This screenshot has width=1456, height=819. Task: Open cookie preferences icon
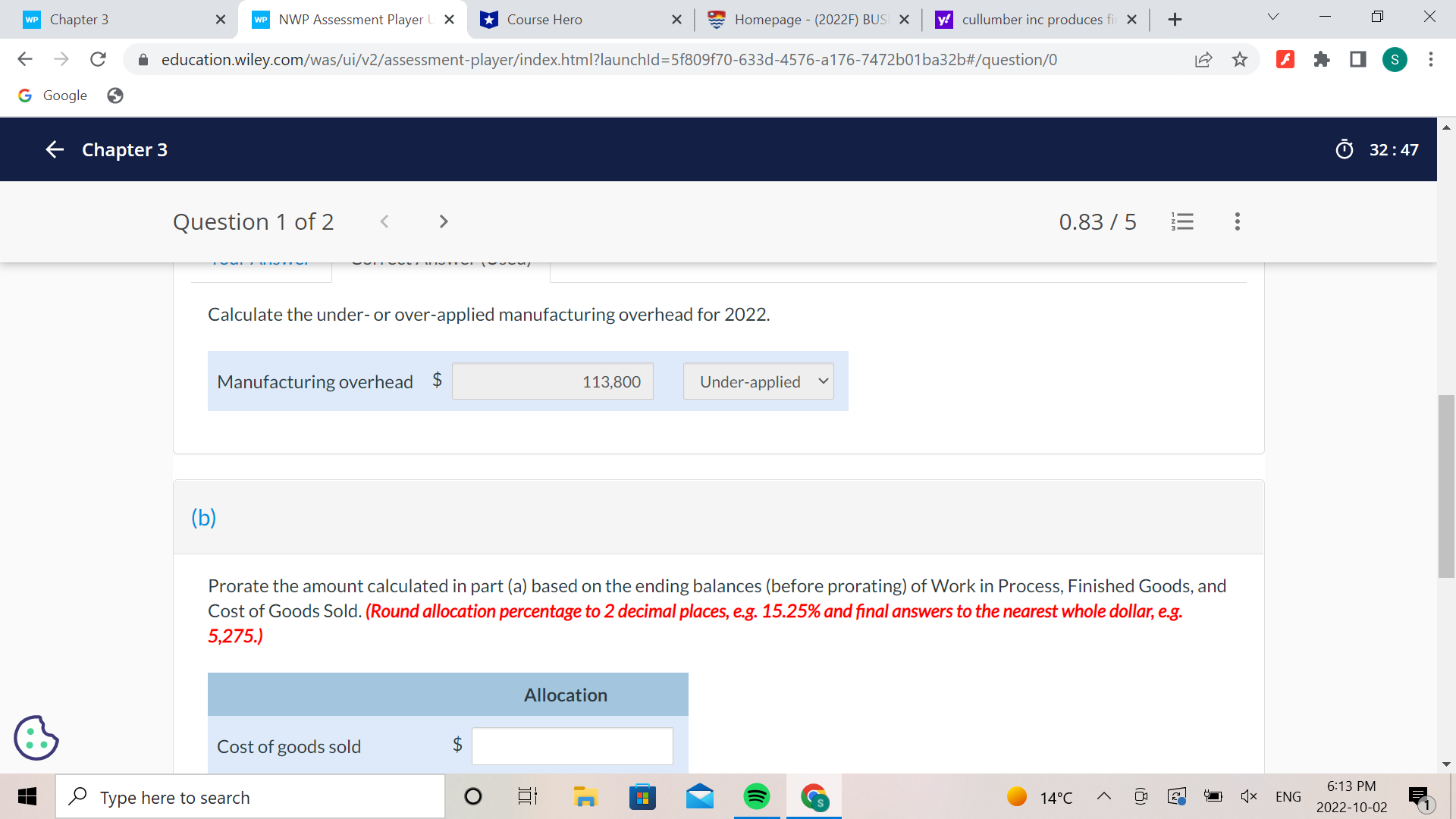tap(36, 738)
